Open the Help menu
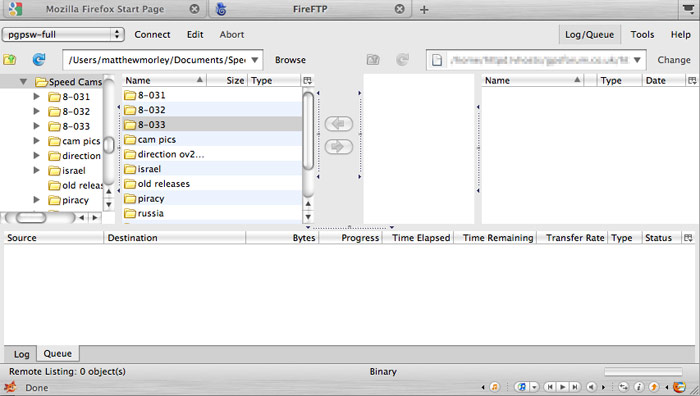 pos(680,34)
